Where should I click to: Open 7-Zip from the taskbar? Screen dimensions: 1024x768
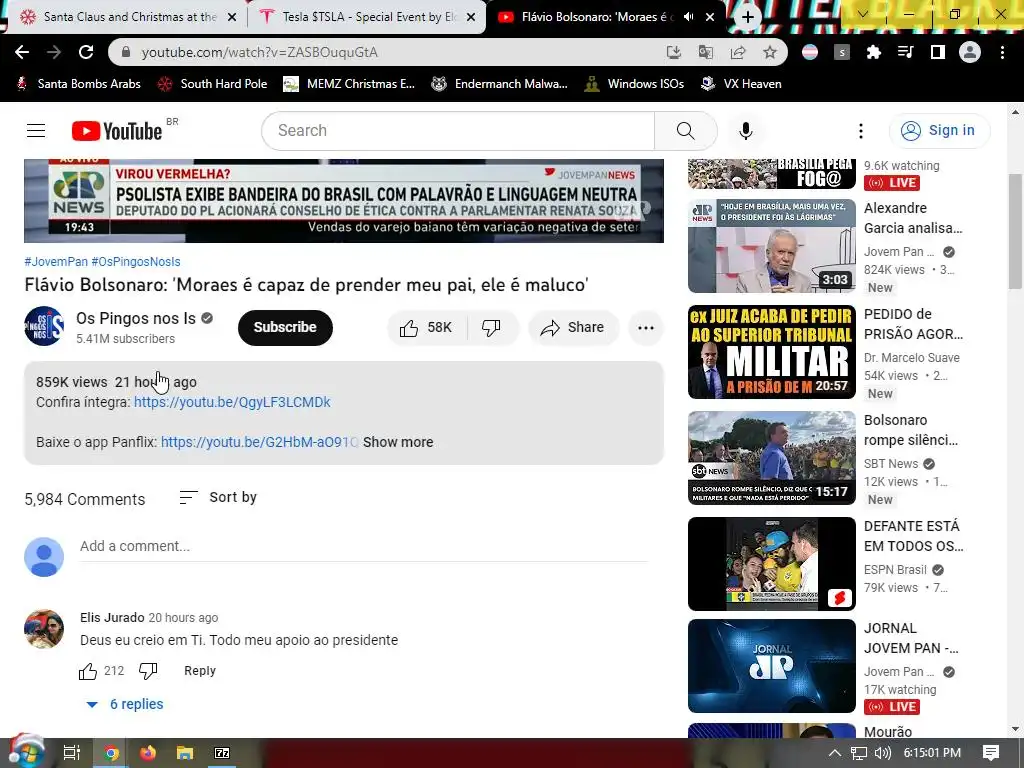tap(222, 753)
